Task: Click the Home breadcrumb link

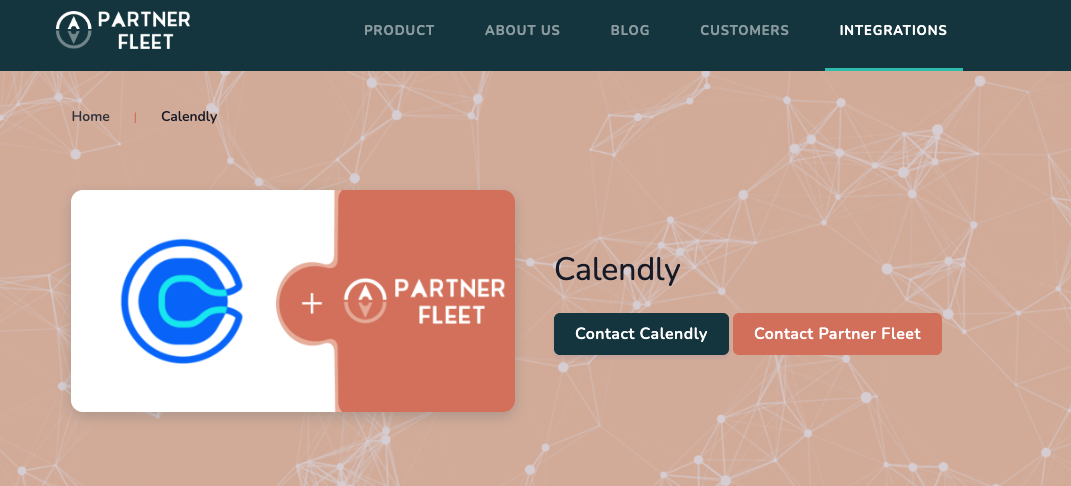Action: pyautogui.click(x=90, y=116)
